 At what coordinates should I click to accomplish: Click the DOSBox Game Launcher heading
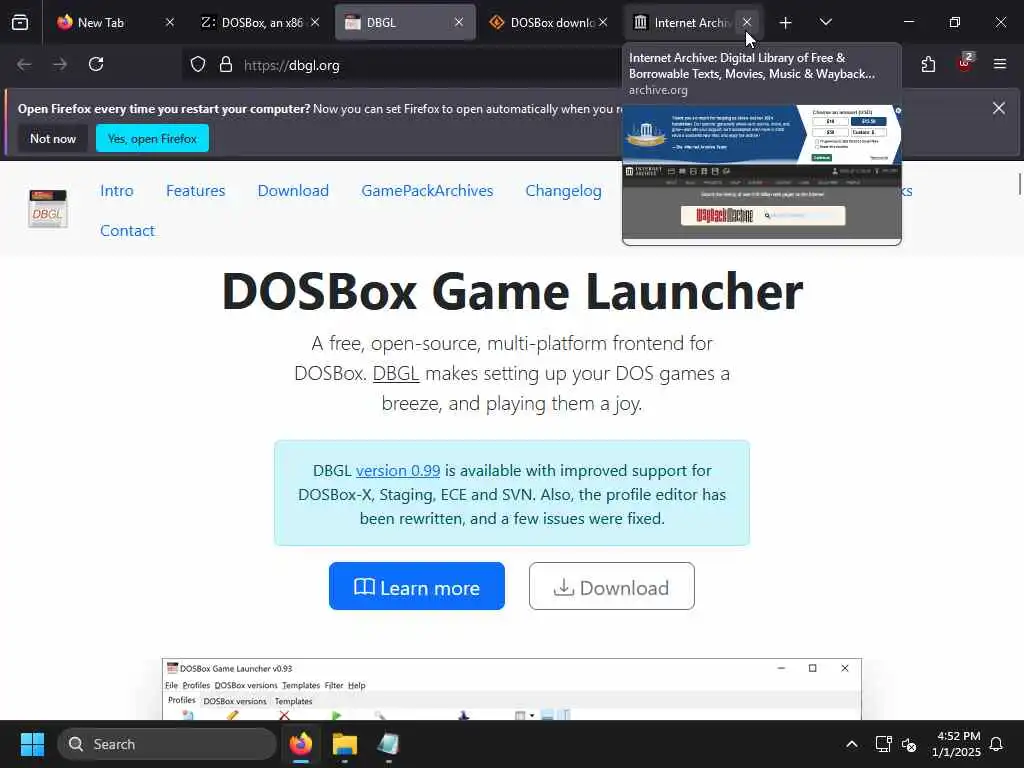point(512,291)
